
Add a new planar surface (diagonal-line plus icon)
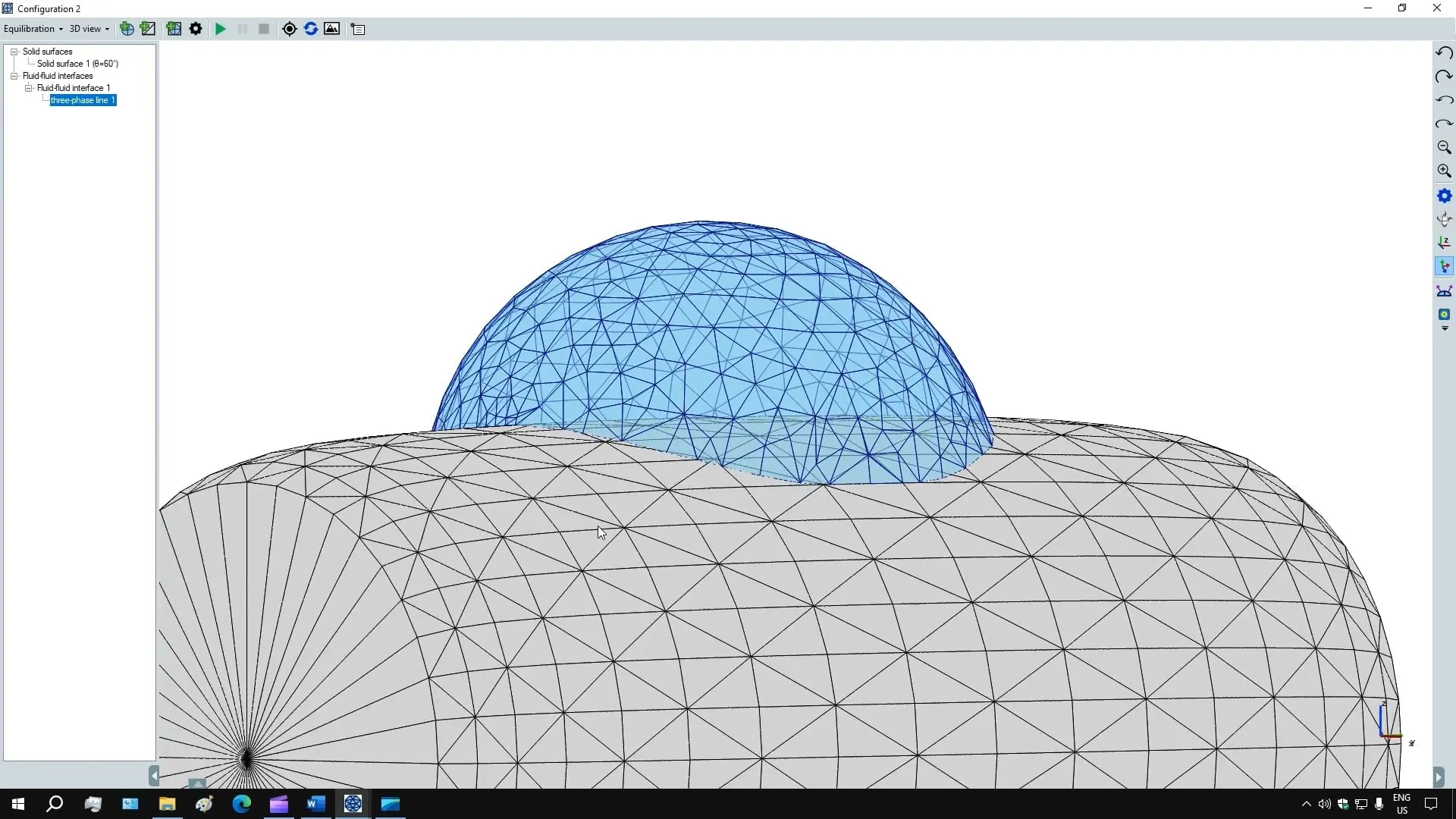(x=148, y=29)
